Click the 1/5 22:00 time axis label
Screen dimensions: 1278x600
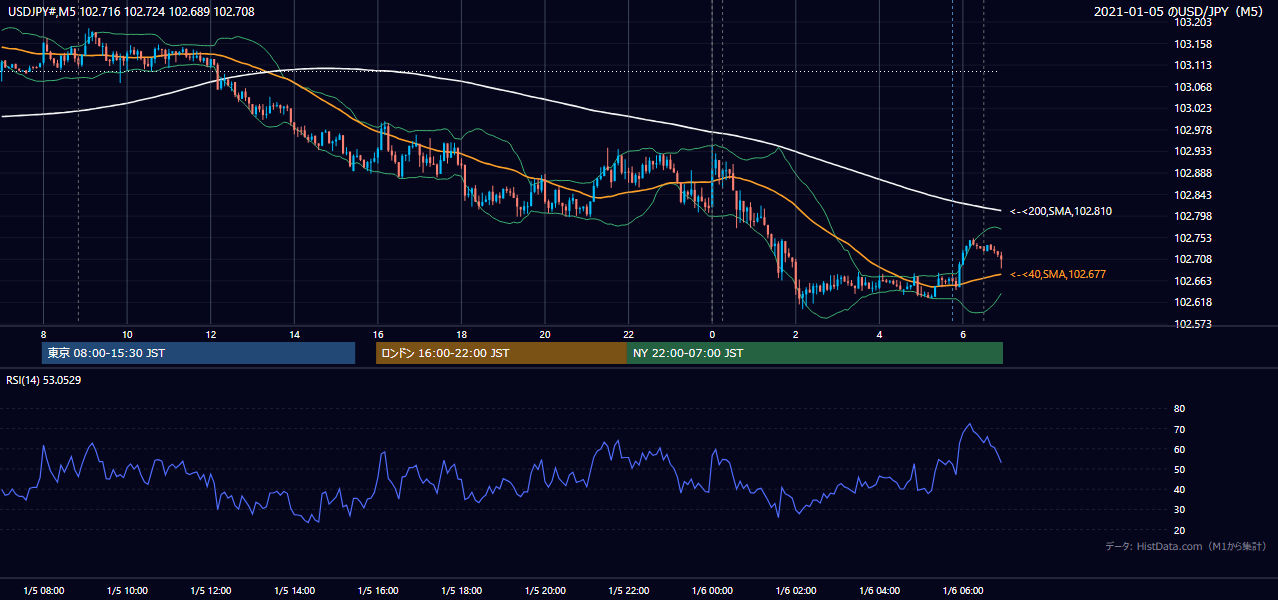click(628, 591)
